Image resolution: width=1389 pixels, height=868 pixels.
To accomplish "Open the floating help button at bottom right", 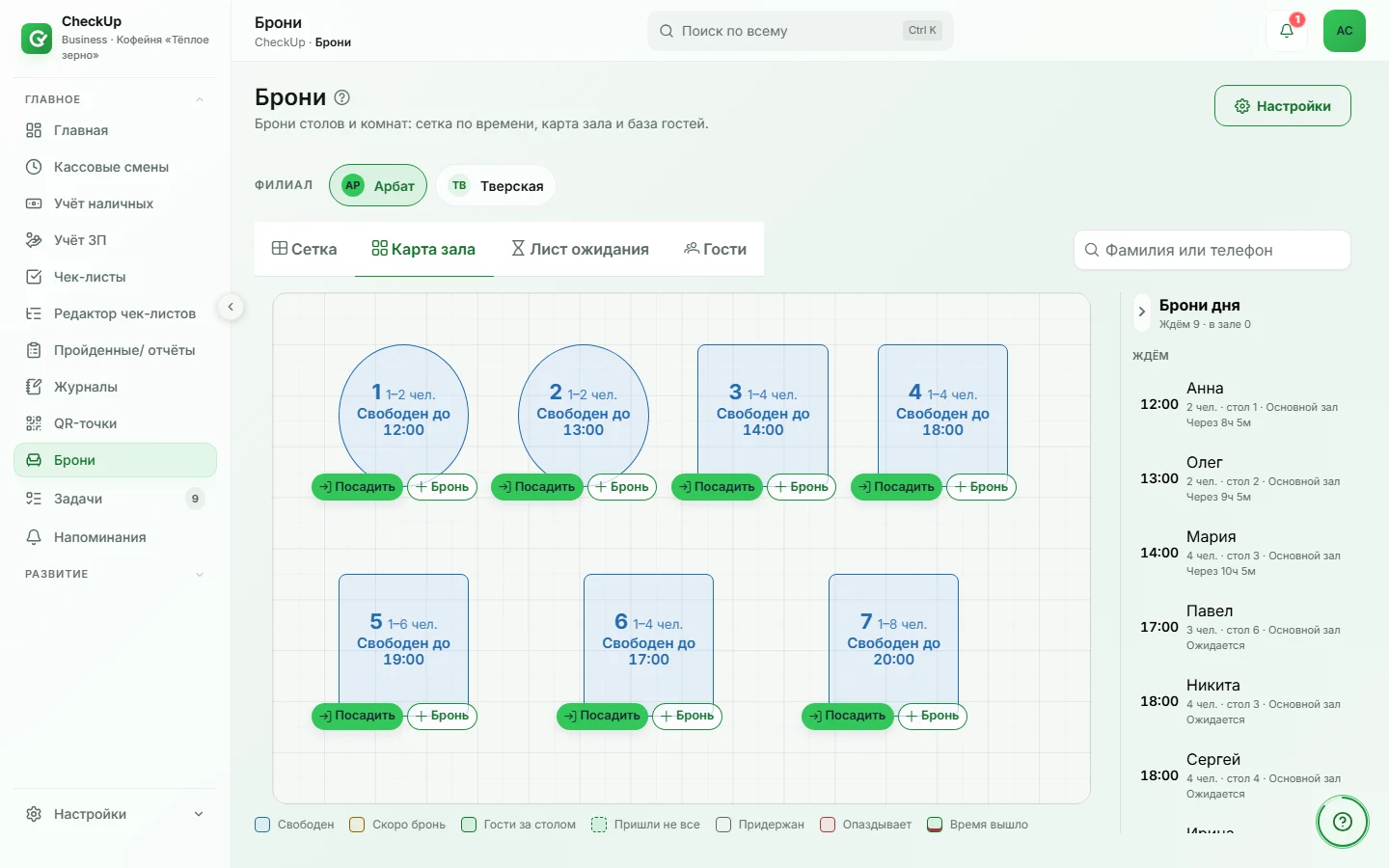I will pyautogui.click(x=1342, y=822).
